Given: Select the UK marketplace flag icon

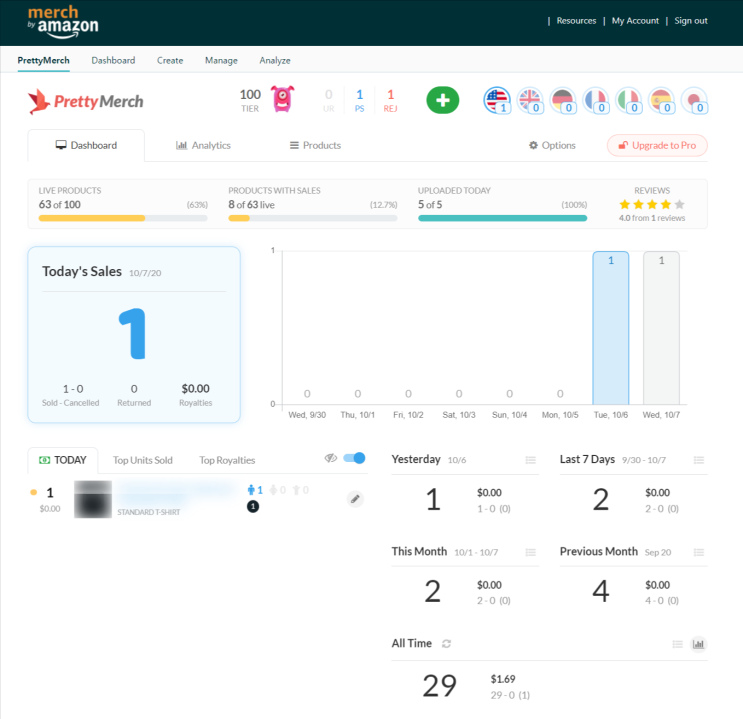Looking at the screenshot, I should click(530, 100).
